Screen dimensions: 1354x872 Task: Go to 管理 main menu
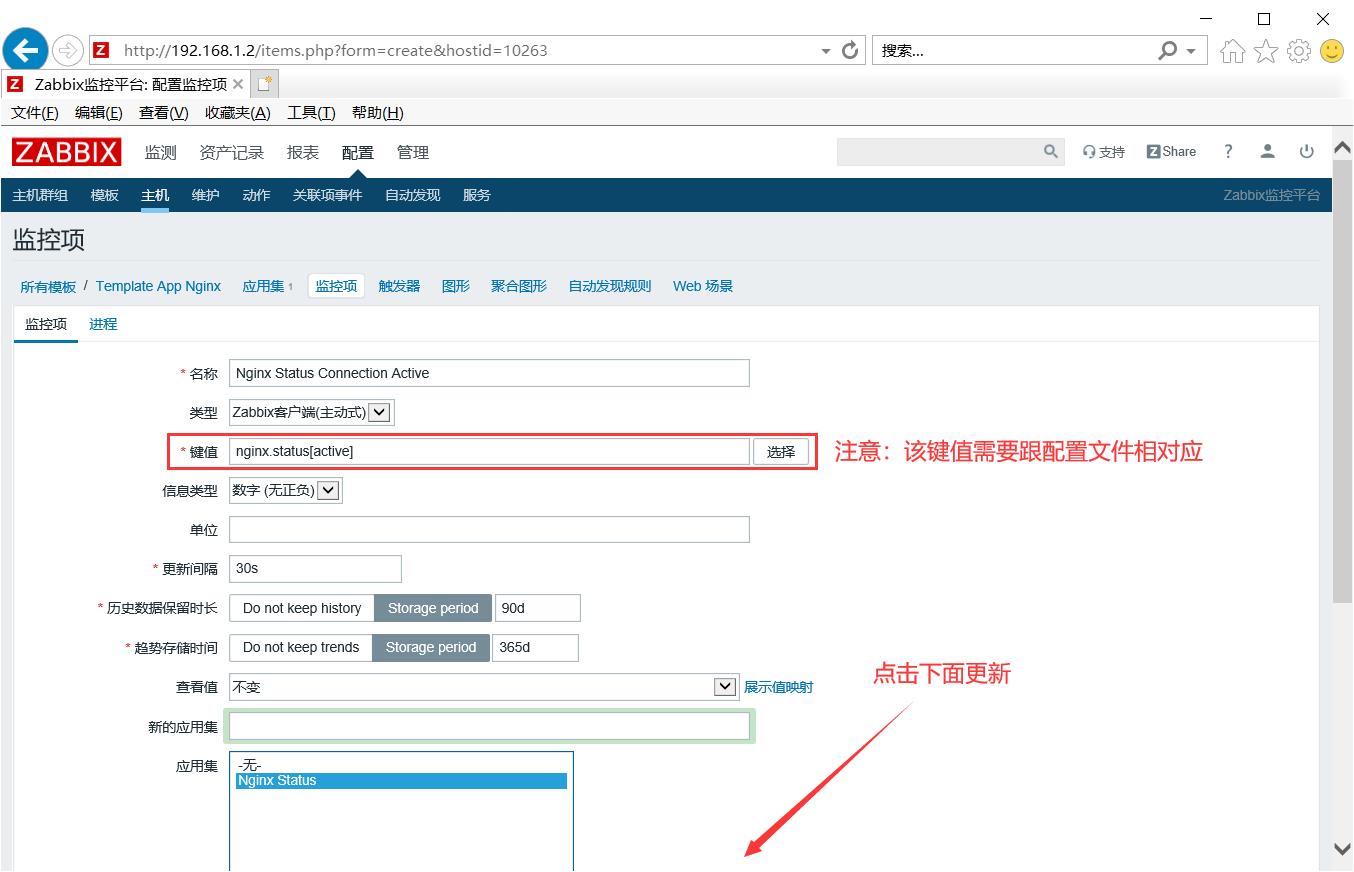(412, 152)
